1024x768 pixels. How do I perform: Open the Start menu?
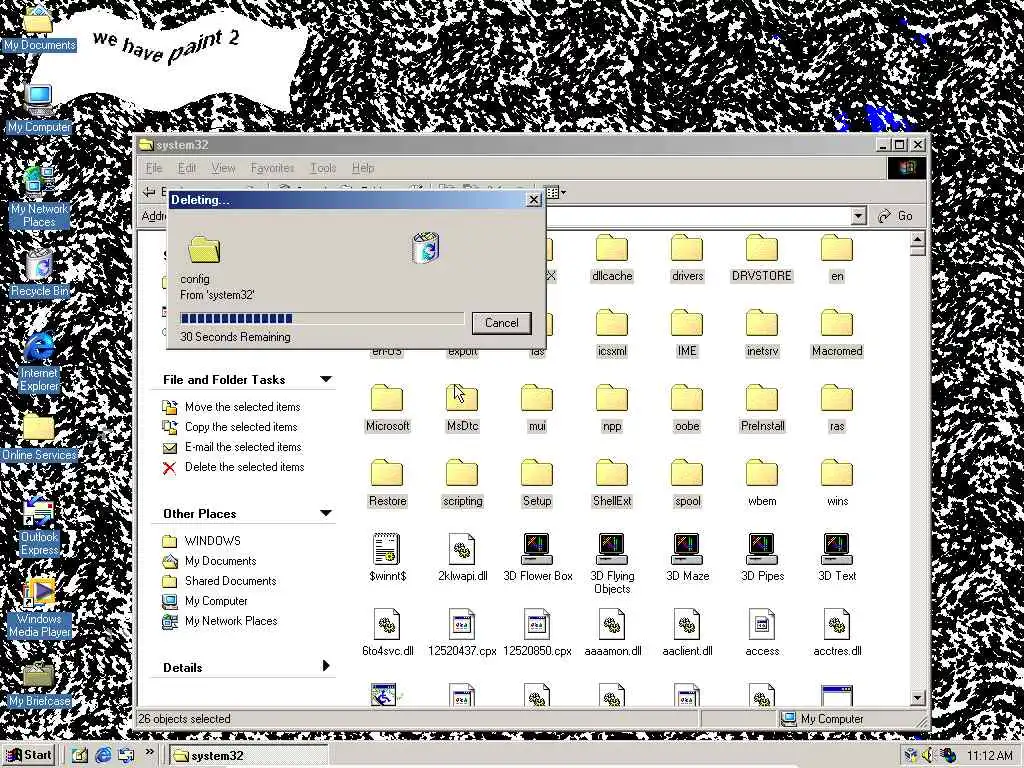[29, 755]
